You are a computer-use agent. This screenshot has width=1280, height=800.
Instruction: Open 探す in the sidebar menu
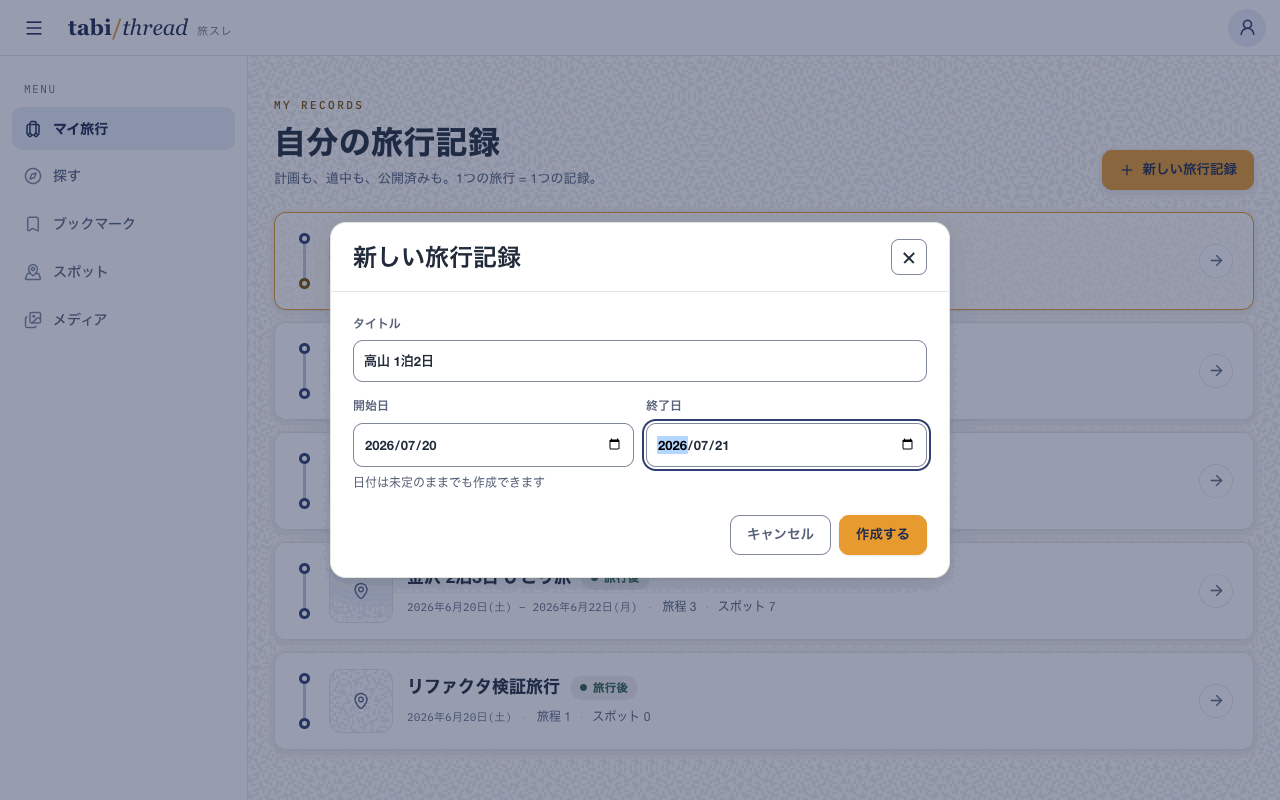point(123,176)
